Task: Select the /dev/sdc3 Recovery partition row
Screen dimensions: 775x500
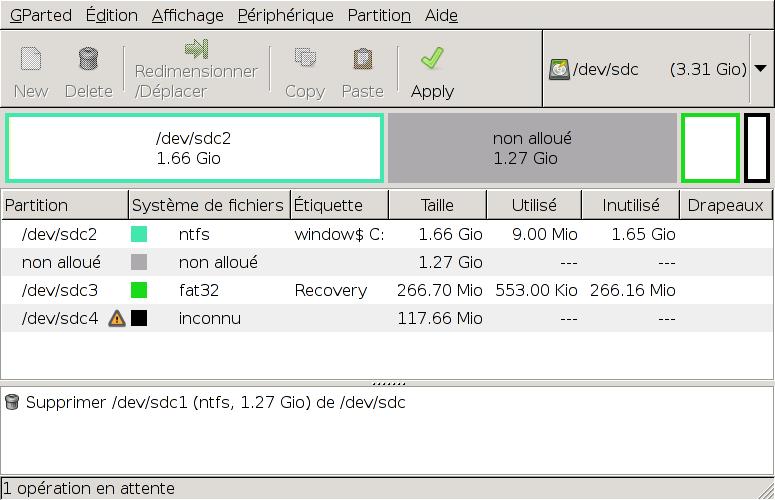Action: [x=330, y=291]
